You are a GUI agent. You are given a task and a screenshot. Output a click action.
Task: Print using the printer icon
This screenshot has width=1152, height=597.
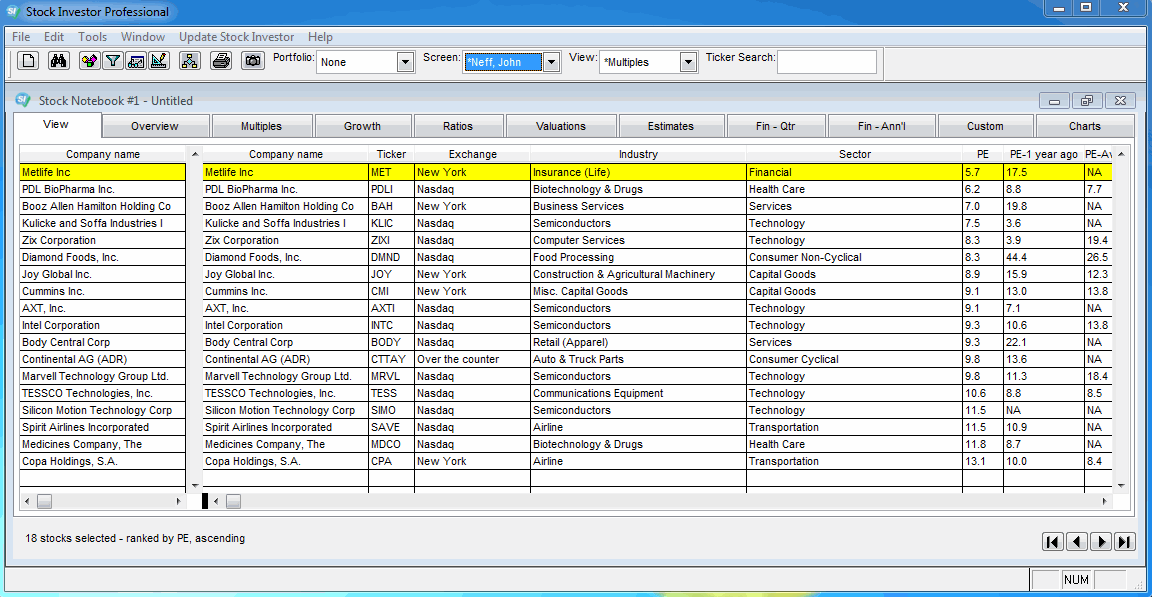221,60
